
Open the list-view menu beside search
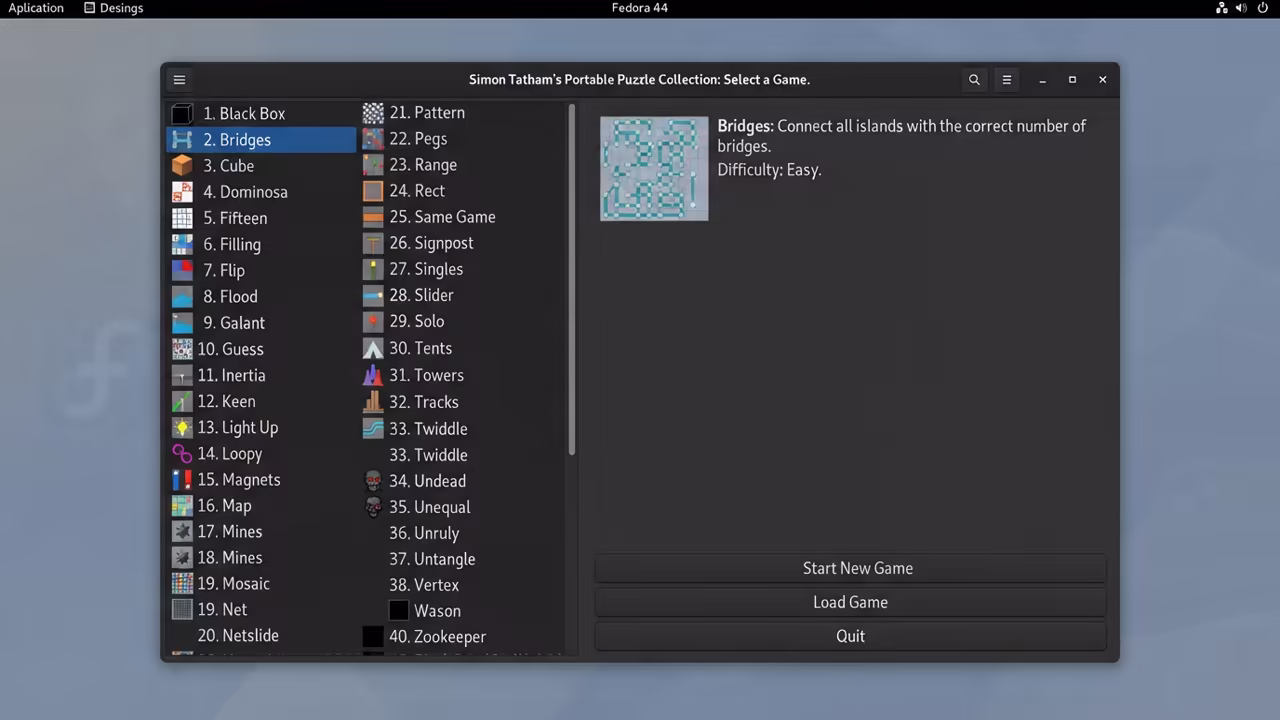(1007, 80)
